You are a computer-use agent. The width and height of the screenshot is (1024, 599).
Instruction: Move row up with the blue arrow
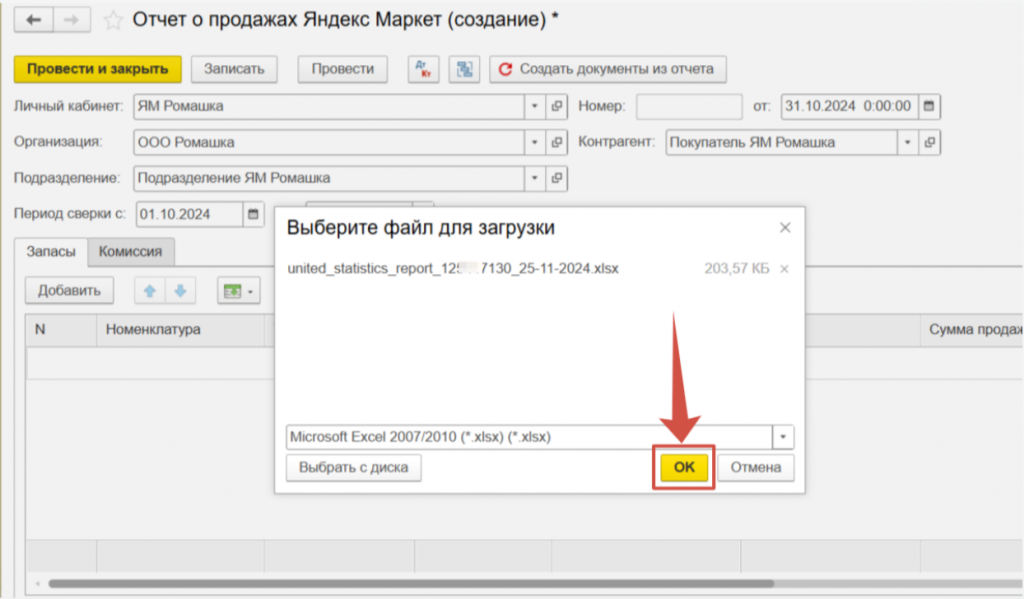150,291
